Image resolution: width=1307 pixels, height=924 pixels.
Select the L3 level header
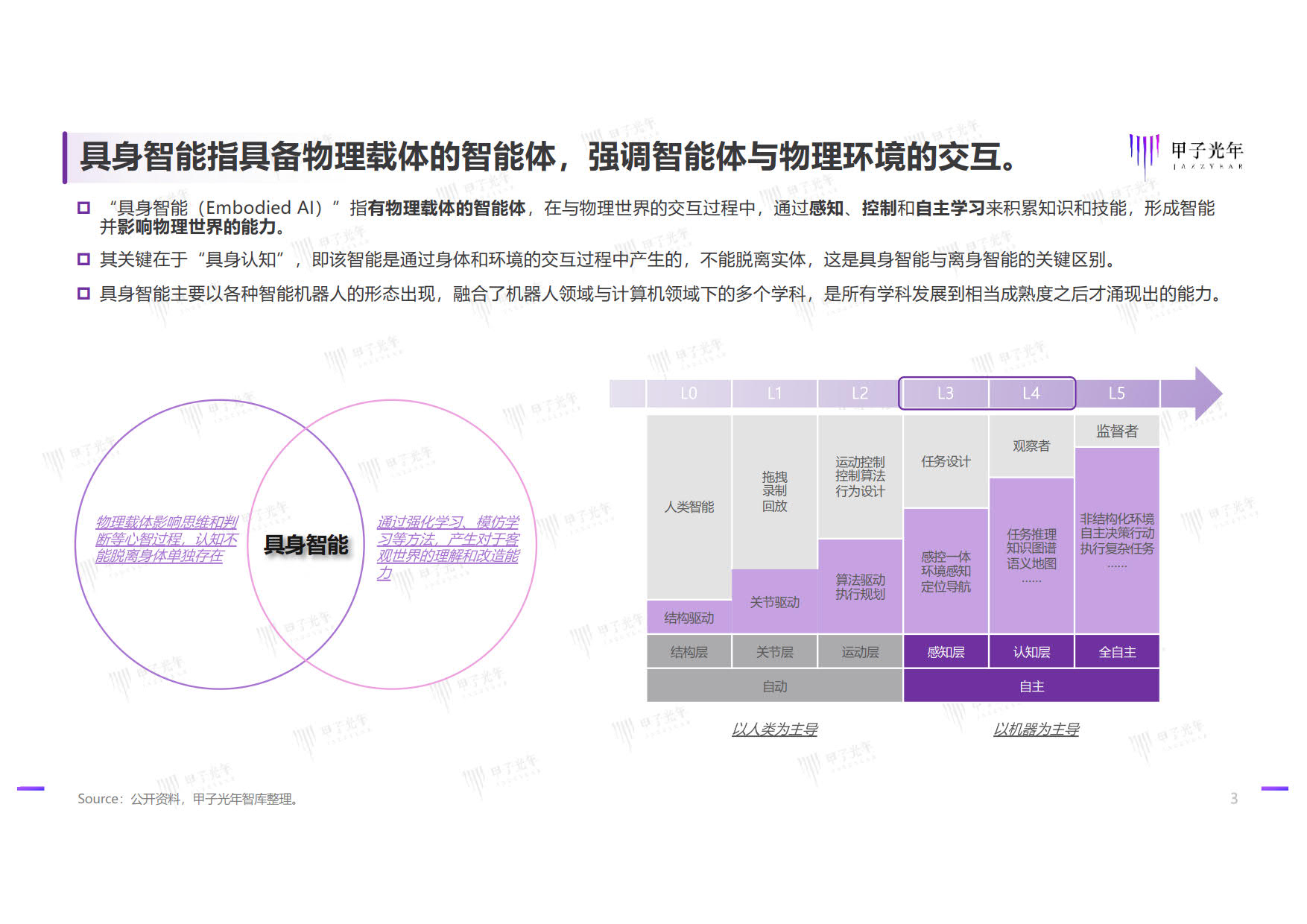pos(945,393)
